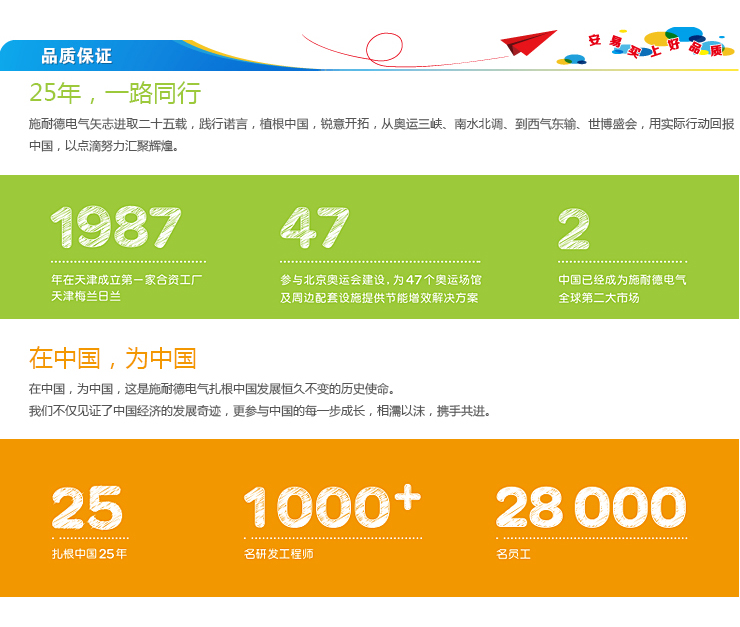Select the heading 25年，一路同行
This screenshot has width=740, height=627.
pos(115,93)
